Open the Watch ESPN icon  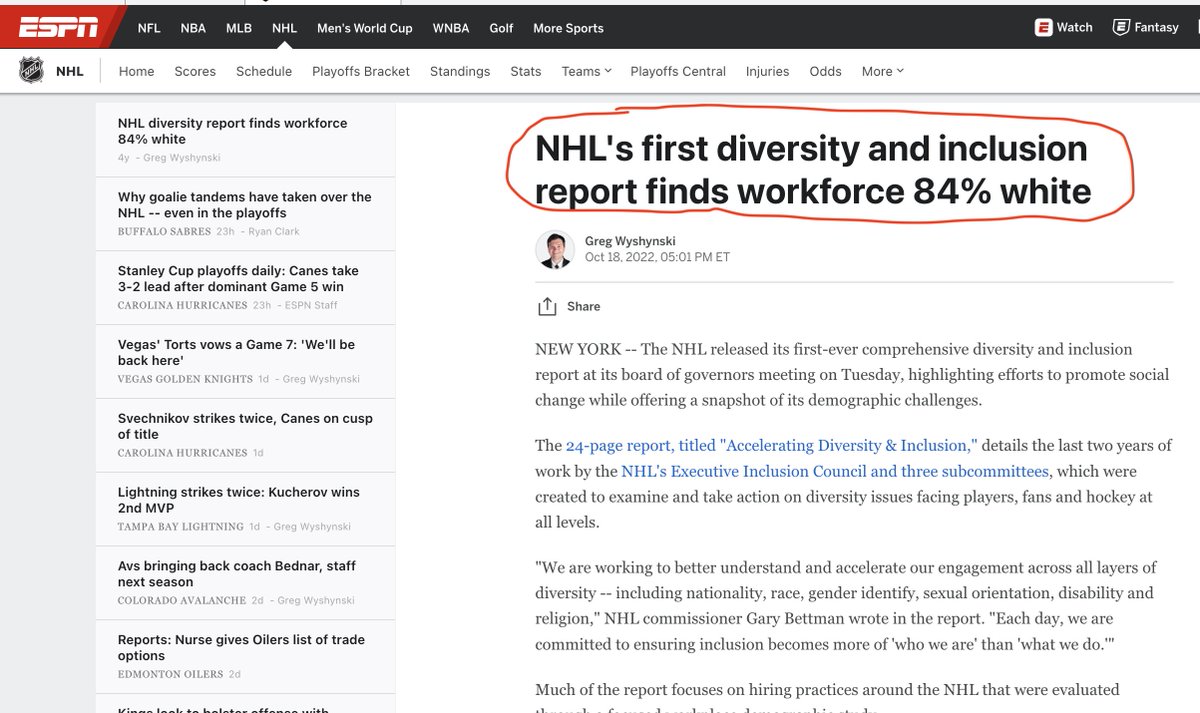[x=1045, y=27]
